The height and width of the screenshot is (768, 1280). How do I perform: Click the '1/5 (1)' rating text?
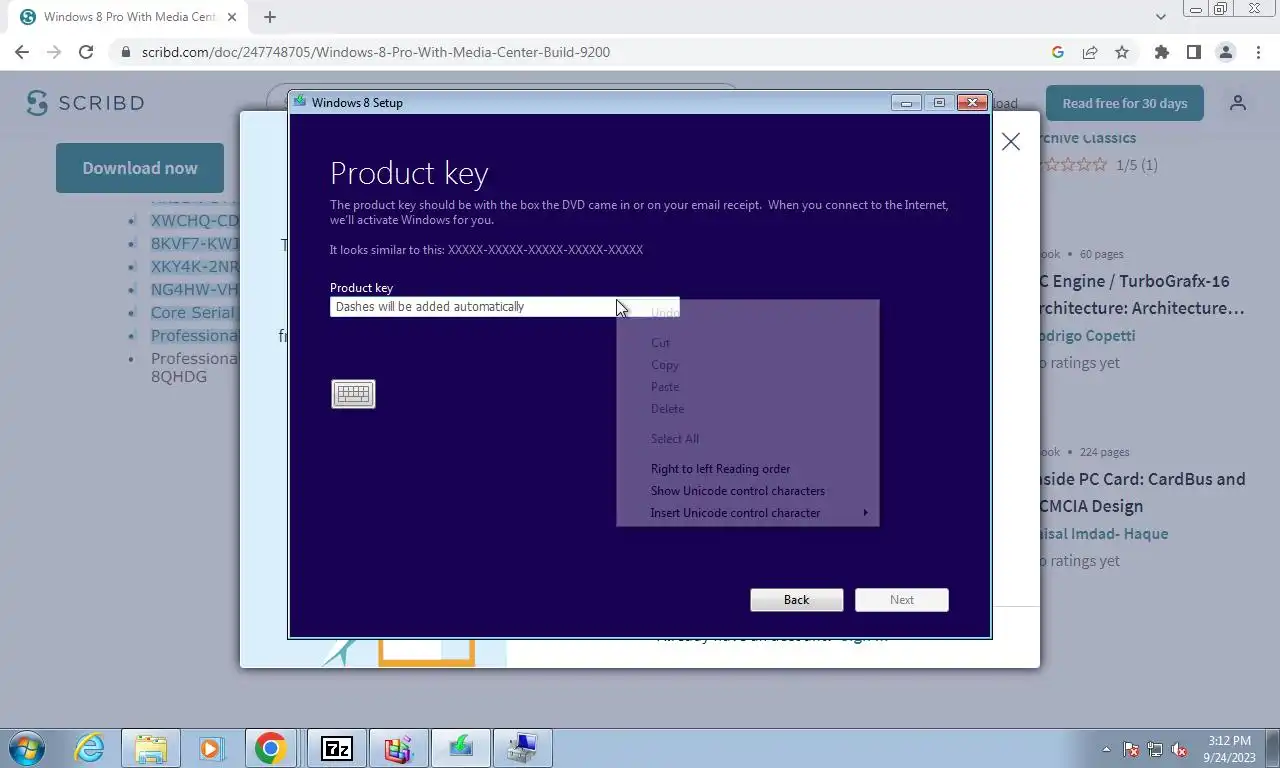click(x=1137, y=165)
